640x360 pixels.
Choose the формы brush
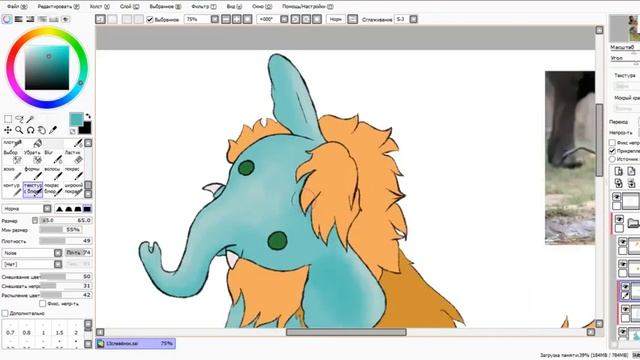[33, 173]
